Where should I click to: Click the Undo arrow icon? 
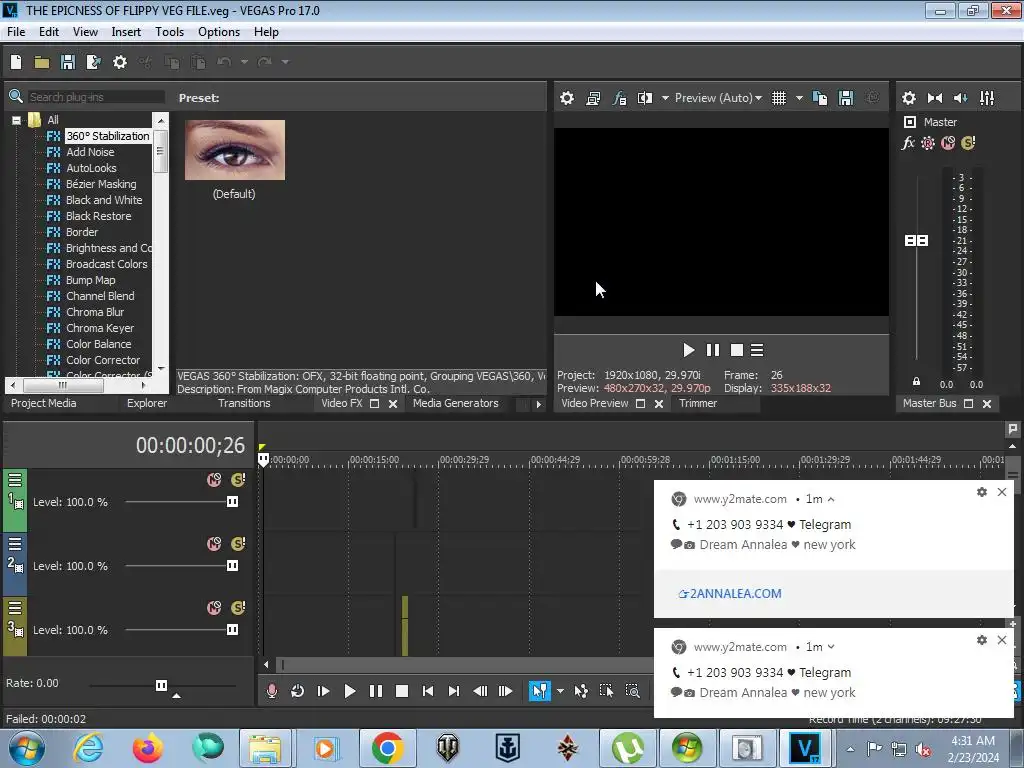coord(224,62)
